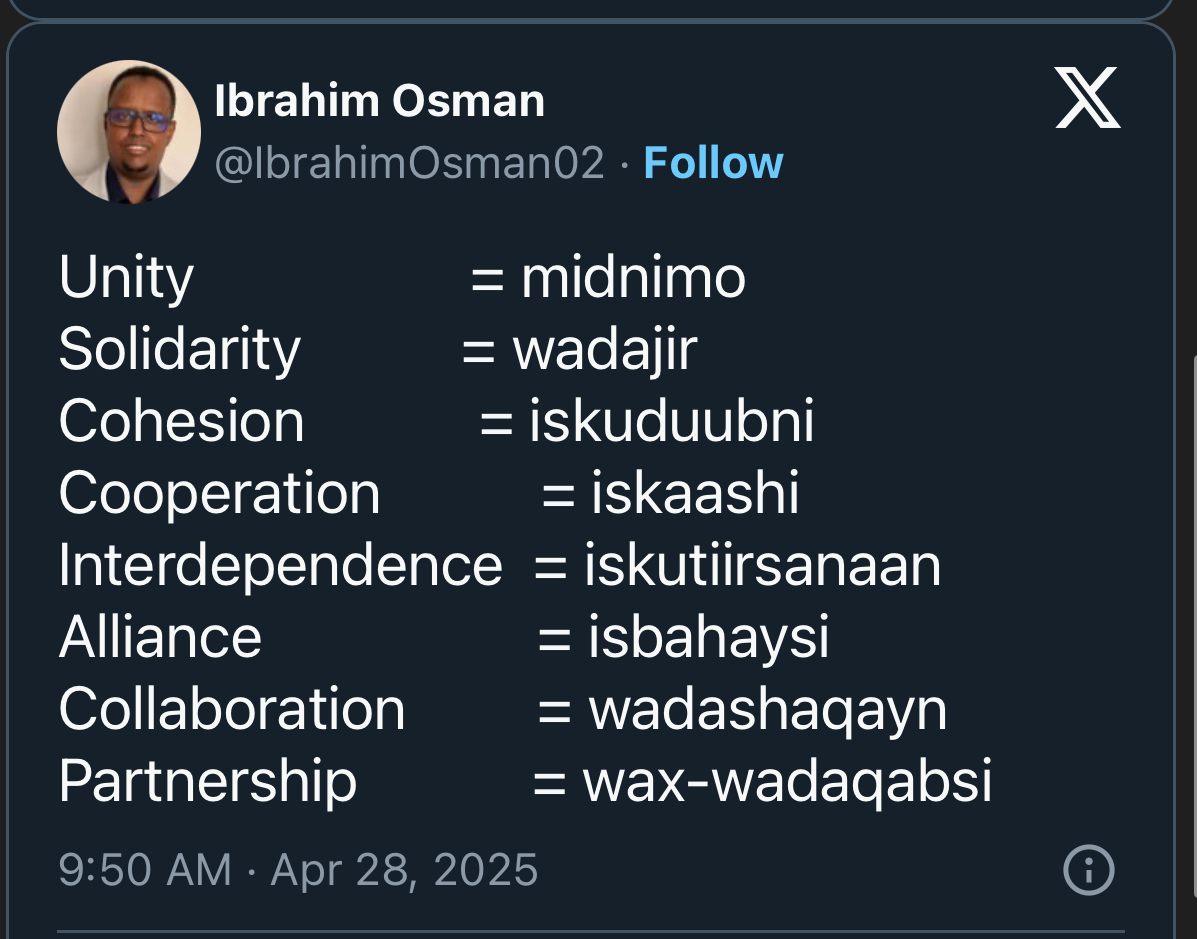Open the X logo link
This screenshot has height=939, width=1197.
pos(1088,98)
